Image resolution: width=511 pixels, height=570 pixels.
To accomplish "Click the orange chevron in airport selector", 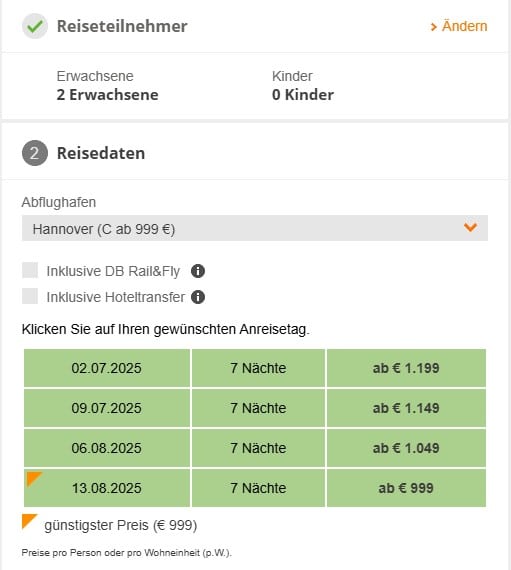I will (x=470, y=228).
